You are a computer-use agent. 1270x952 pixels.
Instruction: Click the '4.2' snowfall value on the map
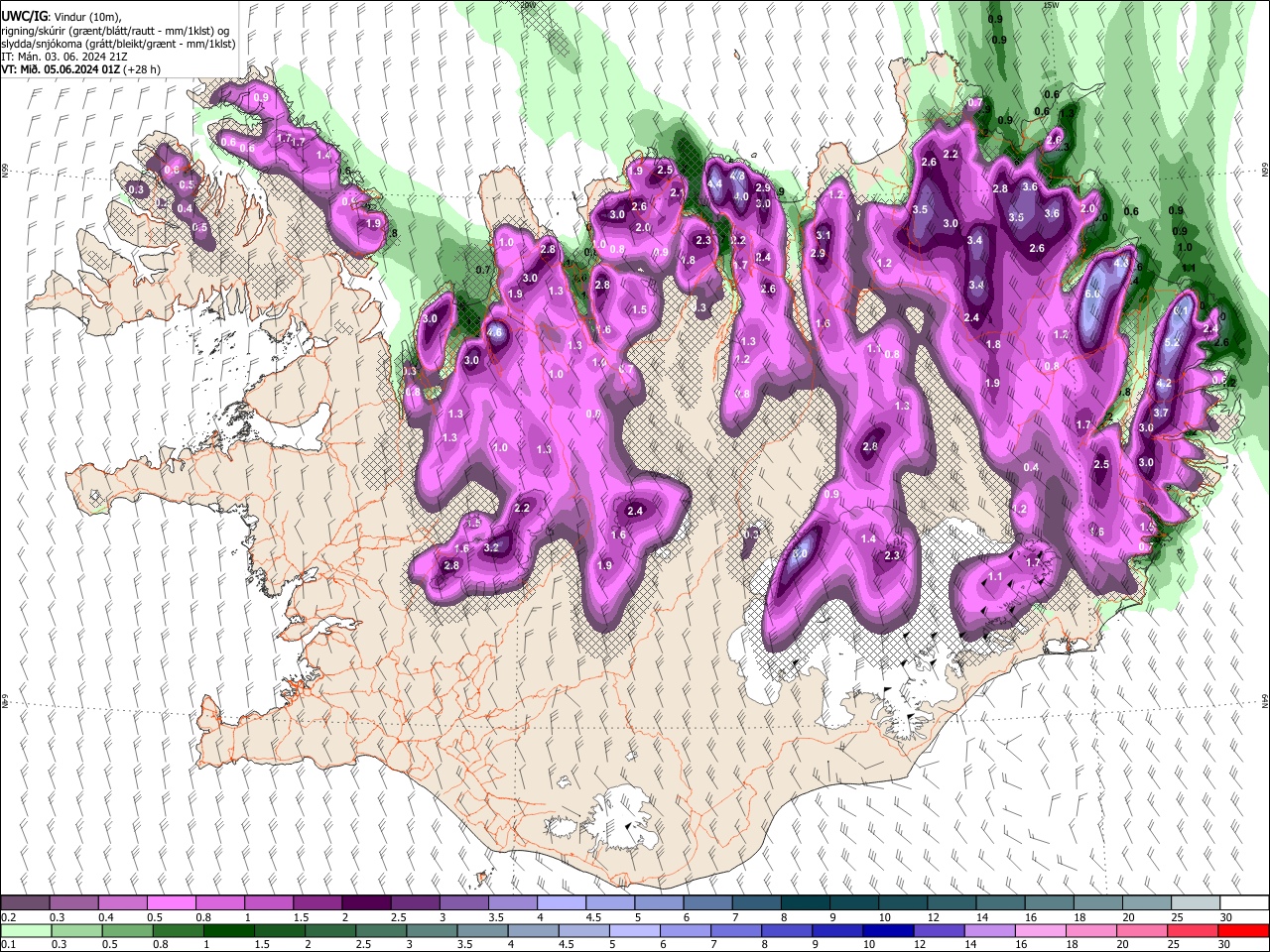[1165, 383]
